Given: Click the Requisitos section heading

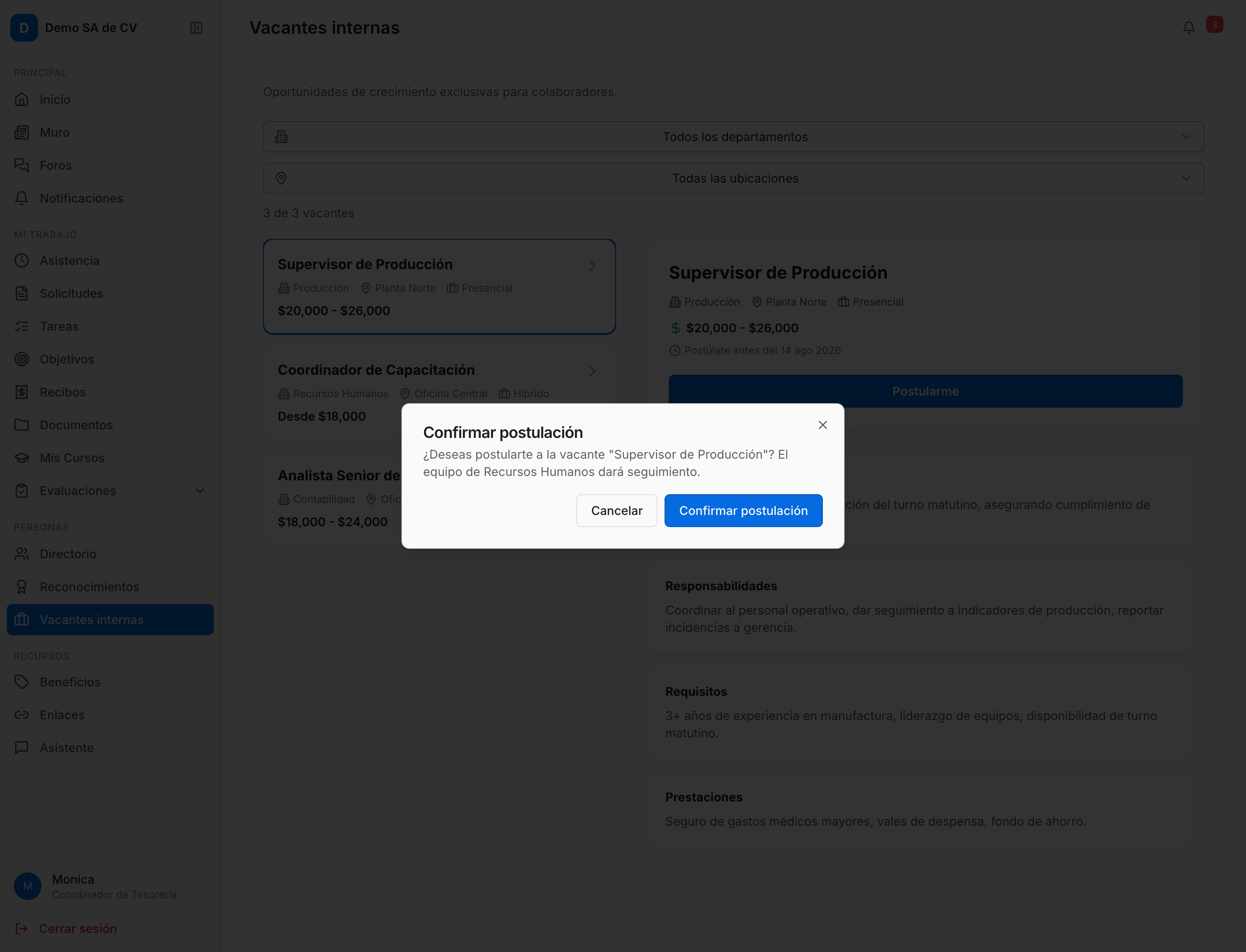Looking at the screenshot, I should (696, 691).
